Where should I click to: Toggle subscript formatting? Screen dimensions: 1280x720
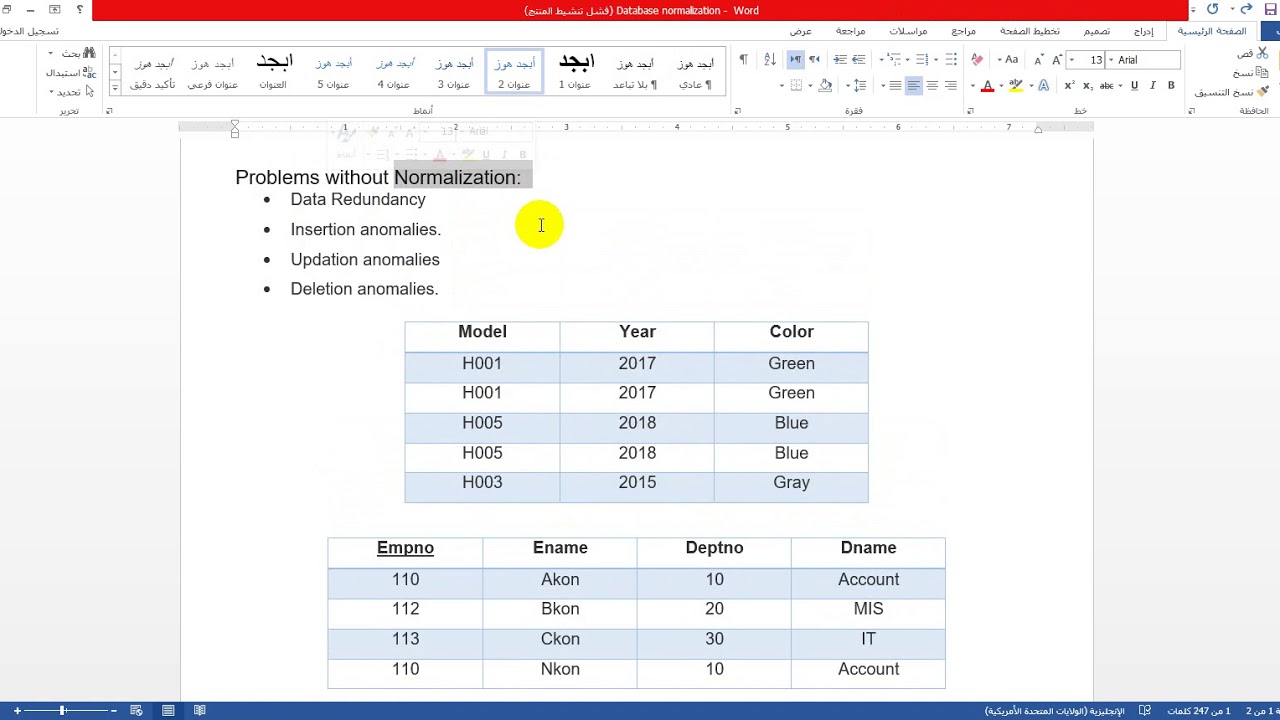point(1088,85)
